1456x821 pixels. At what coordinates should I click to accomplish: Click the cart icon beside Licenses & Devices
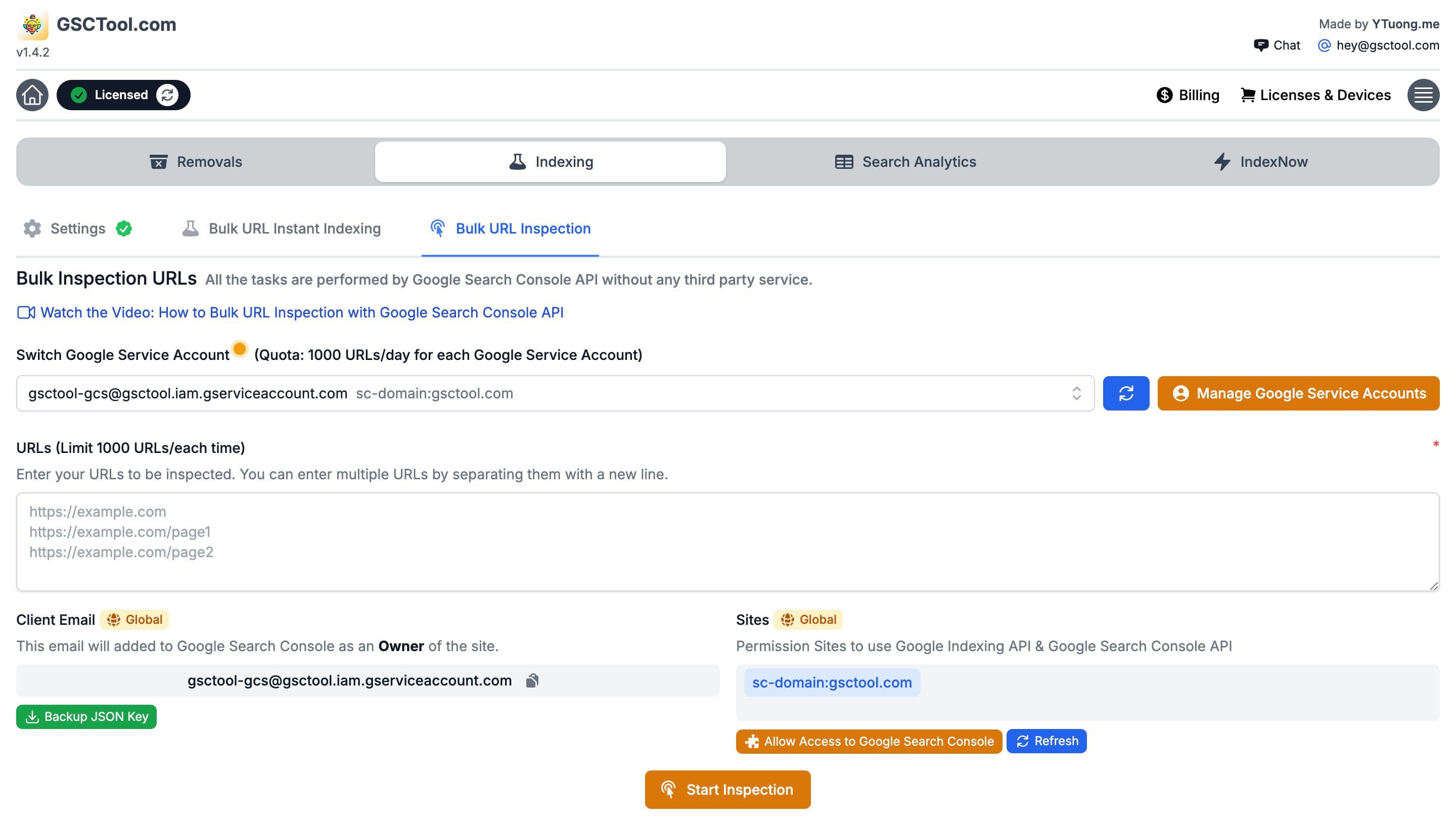click(1248, 95)
